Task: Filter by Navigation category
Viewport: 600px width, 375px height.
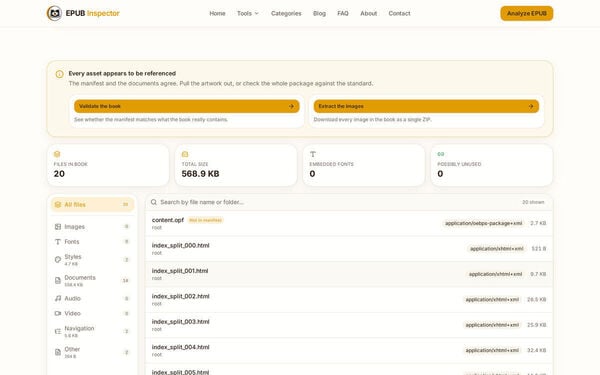Action: 93,331
